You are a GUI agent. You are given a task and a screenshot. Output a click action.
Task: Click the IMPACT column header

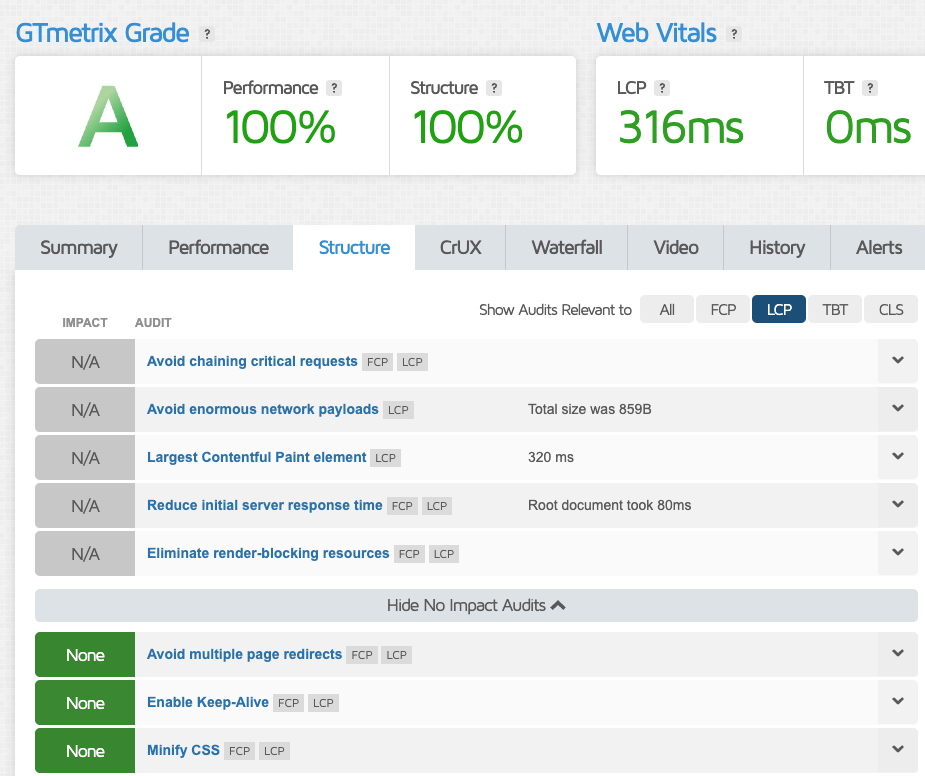tap(85, 323)
